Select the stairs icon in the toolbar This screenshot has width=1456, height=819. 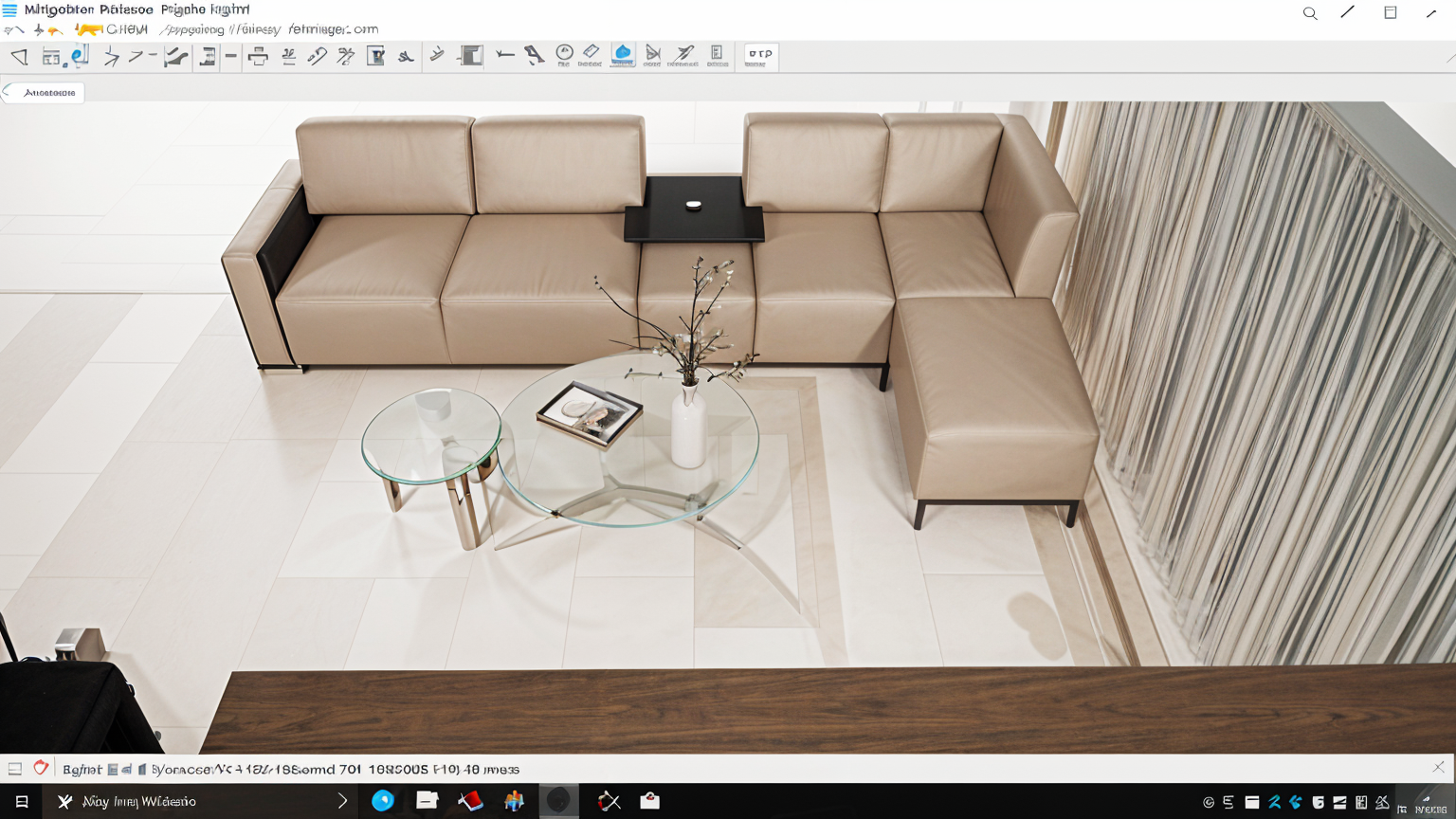175,57
